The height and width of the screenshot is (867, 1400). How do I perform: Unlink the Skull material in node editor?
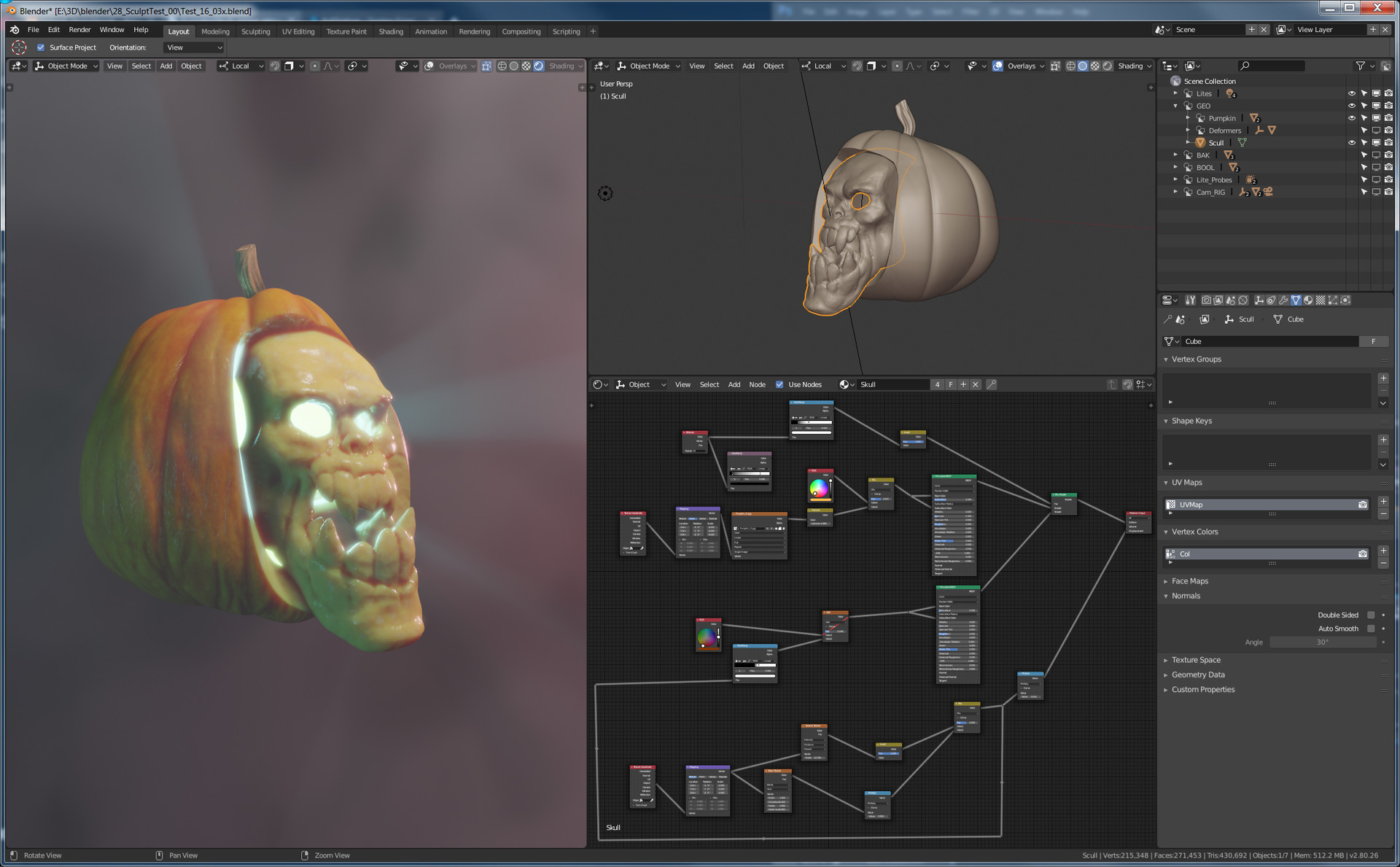click(976, 384)
